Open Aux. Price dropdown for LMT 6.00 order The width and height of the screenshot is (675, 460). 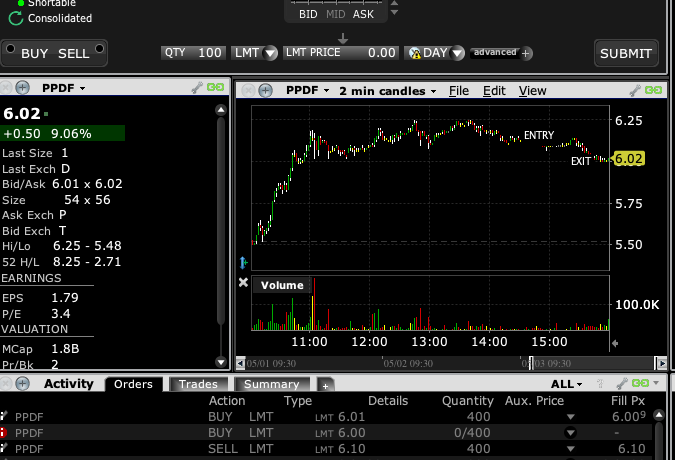pyautogui.click(x=570, y=432)
